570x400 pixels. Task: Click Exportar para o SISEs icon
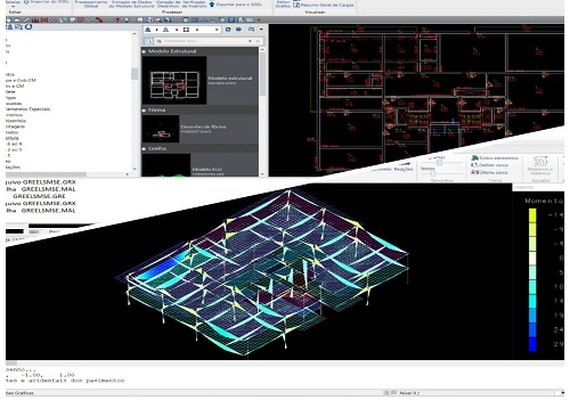(212, 4)
